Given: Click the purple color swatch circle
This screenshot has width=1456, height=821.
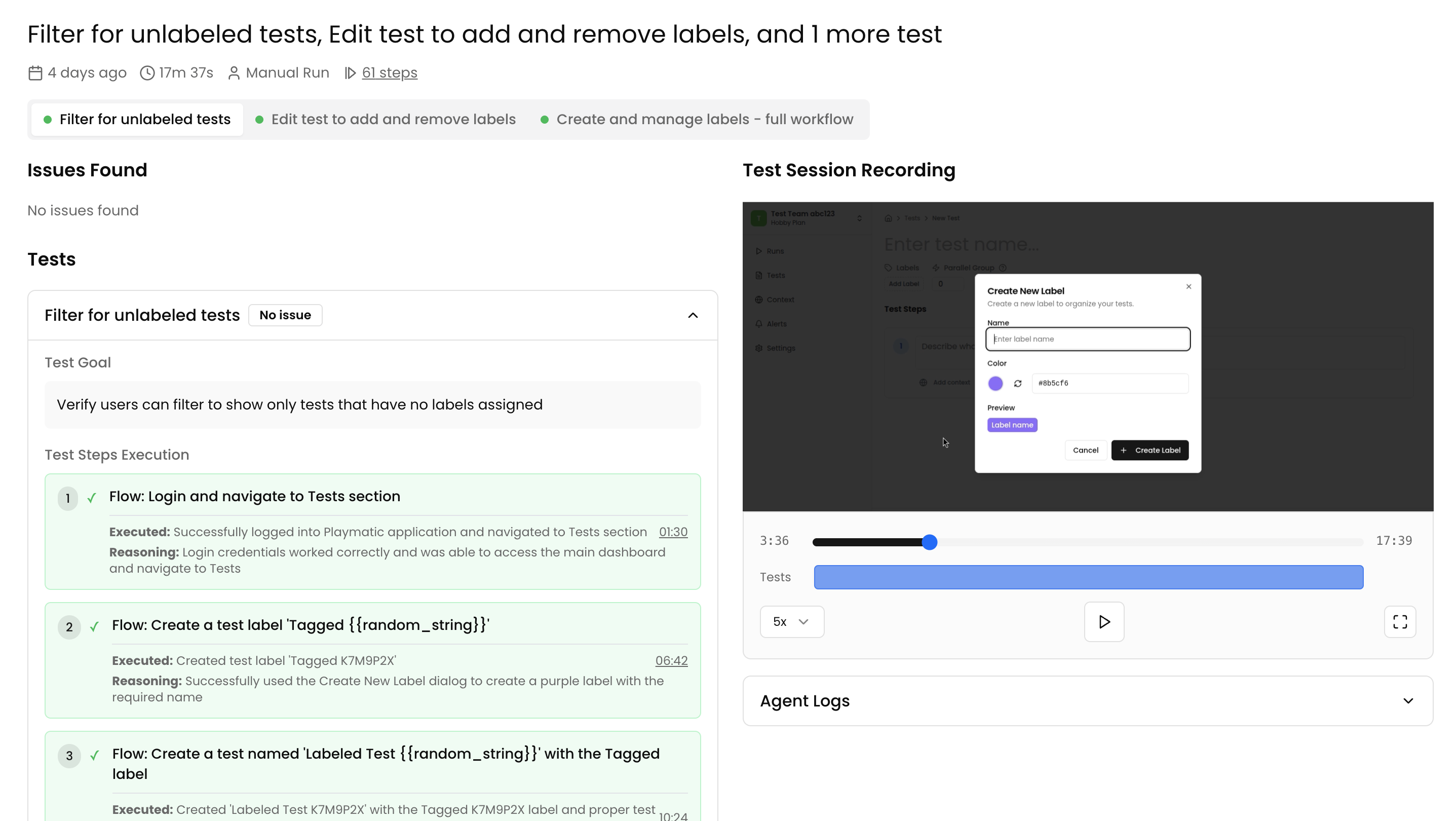Looking at the screenshot, I should pyautogui.click(x=995, y=383).
